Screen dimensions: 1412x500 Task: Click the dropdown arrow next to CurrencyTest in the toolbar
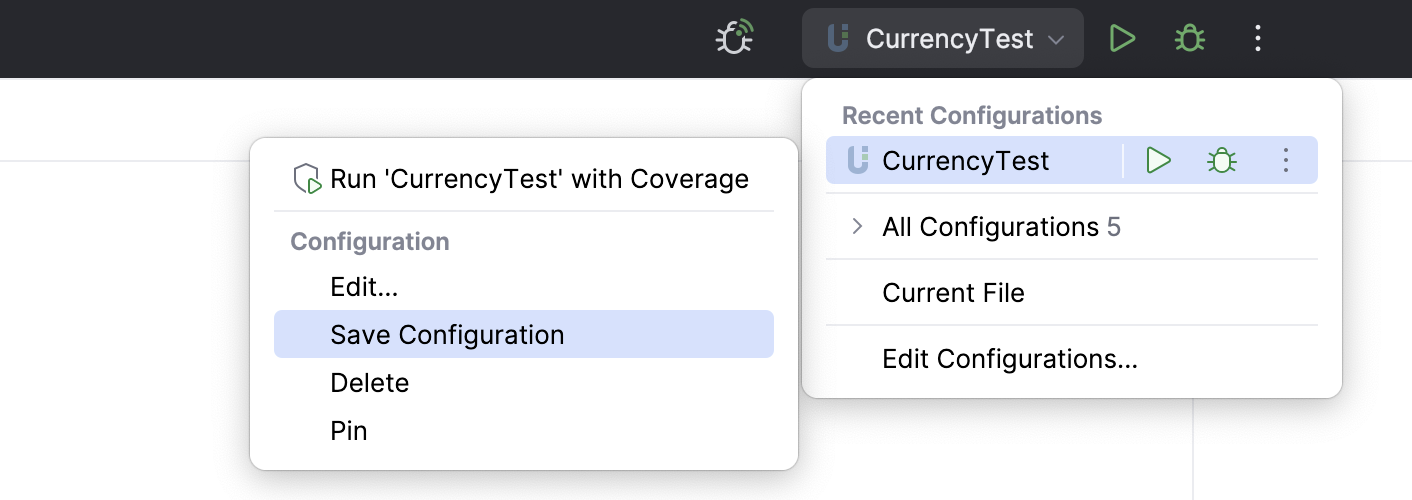point(1056,40)
